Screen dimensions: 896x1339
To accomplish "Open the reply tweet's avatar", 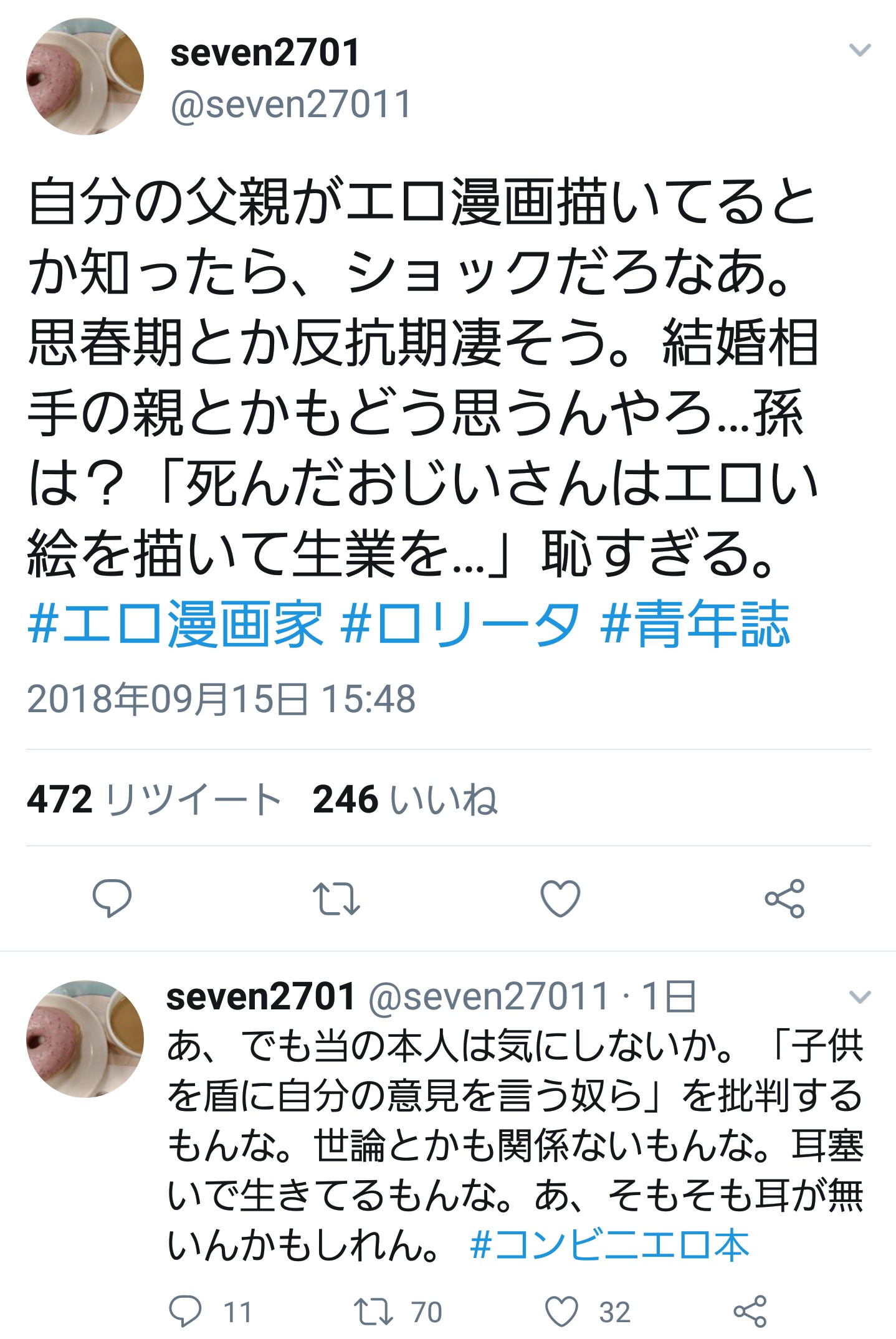I will pyautogui.click(x=85, y=1039).
